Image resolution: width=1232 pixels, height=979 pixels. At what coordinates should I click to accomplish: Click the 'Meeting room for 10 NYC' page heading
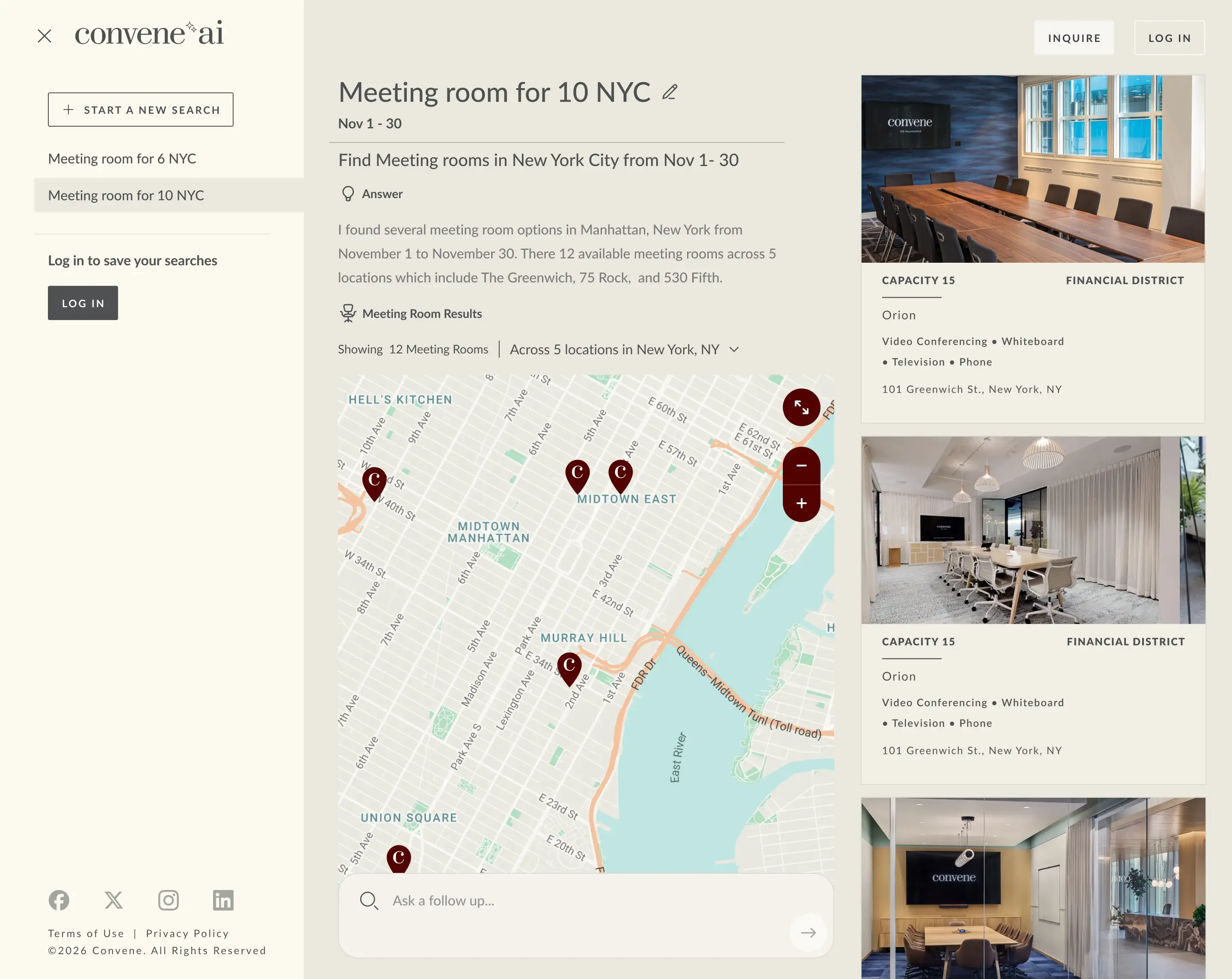[x=494, y=92]
